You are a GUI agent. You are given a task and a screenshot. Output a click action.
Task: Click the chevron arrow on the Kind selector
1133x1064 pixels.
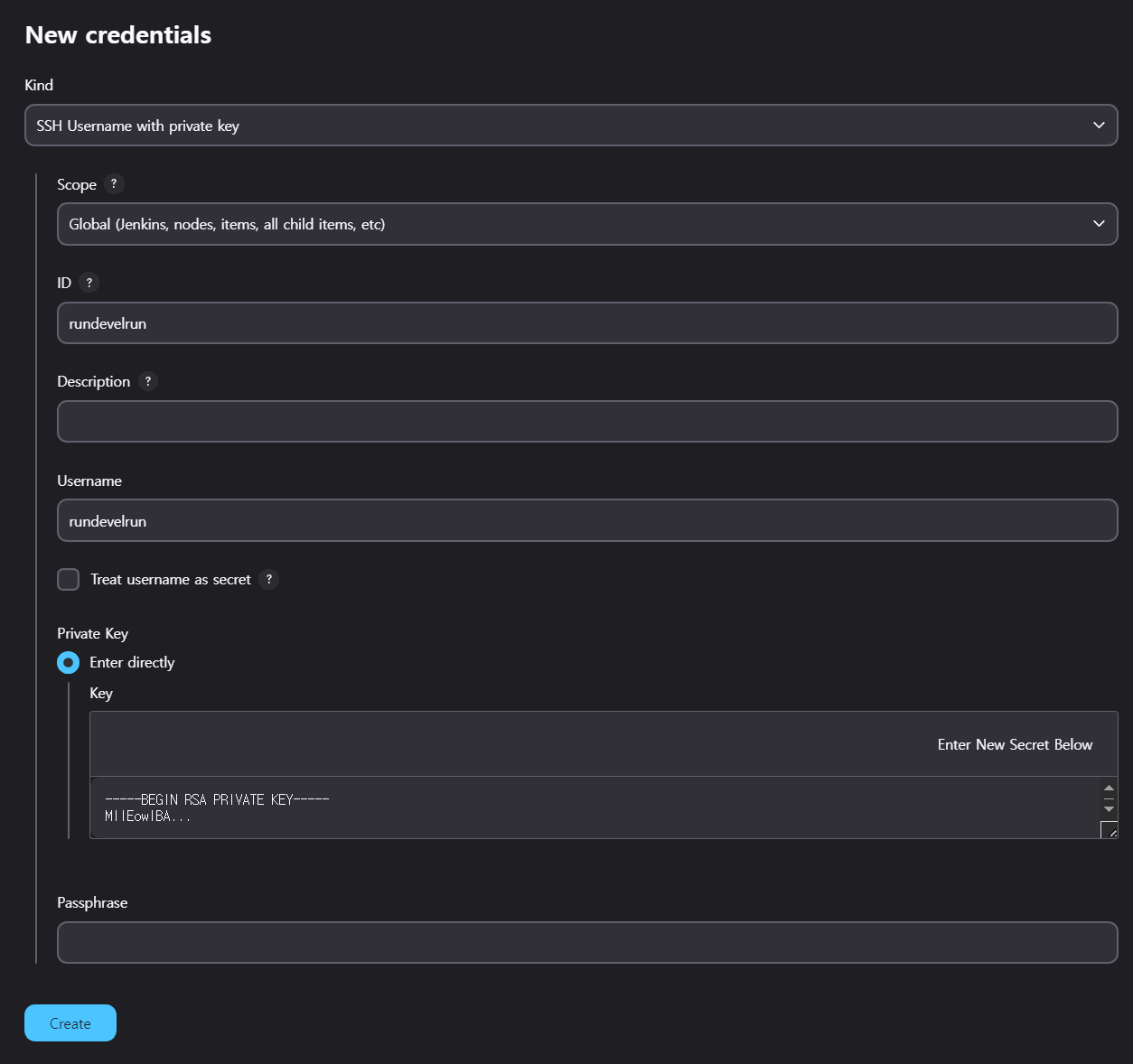[x=1099, y=126]
